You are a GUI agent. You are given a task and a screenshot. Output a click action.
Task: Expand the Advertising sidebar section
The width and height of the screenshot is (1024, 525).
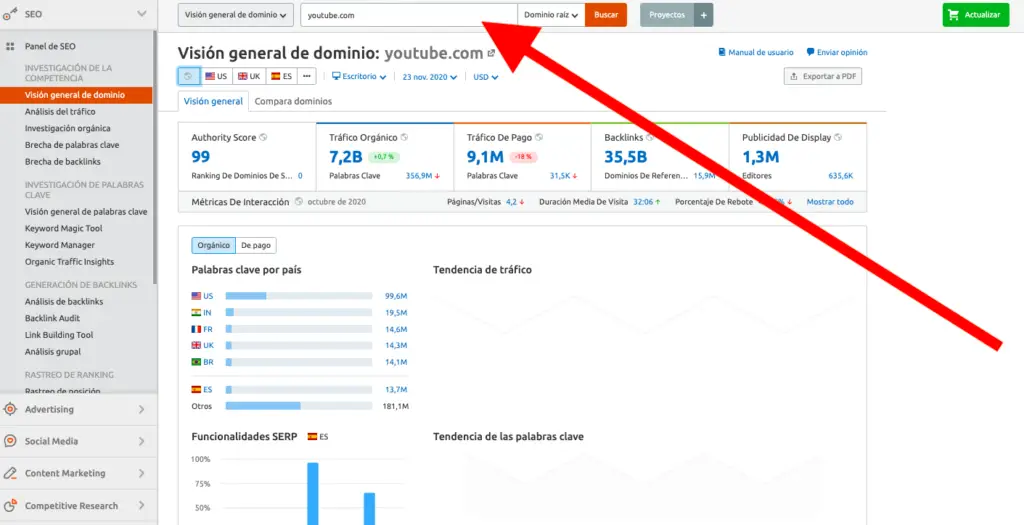(x=142, y=409)
